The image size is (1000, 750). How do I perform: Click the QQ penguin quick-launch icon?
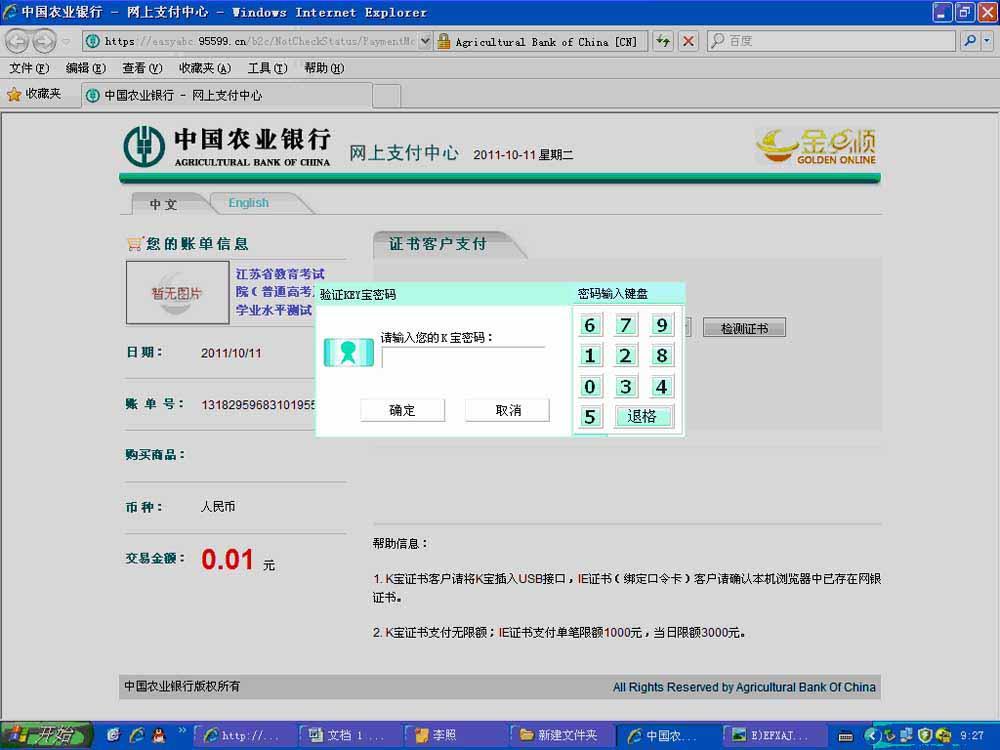click(158, 735)
